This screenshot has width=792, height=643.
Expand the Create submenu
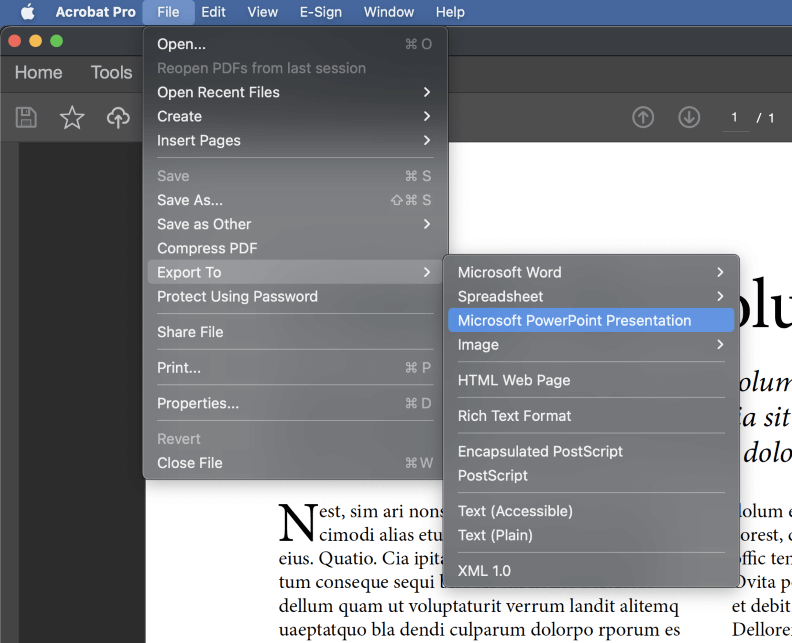[295, 116]
